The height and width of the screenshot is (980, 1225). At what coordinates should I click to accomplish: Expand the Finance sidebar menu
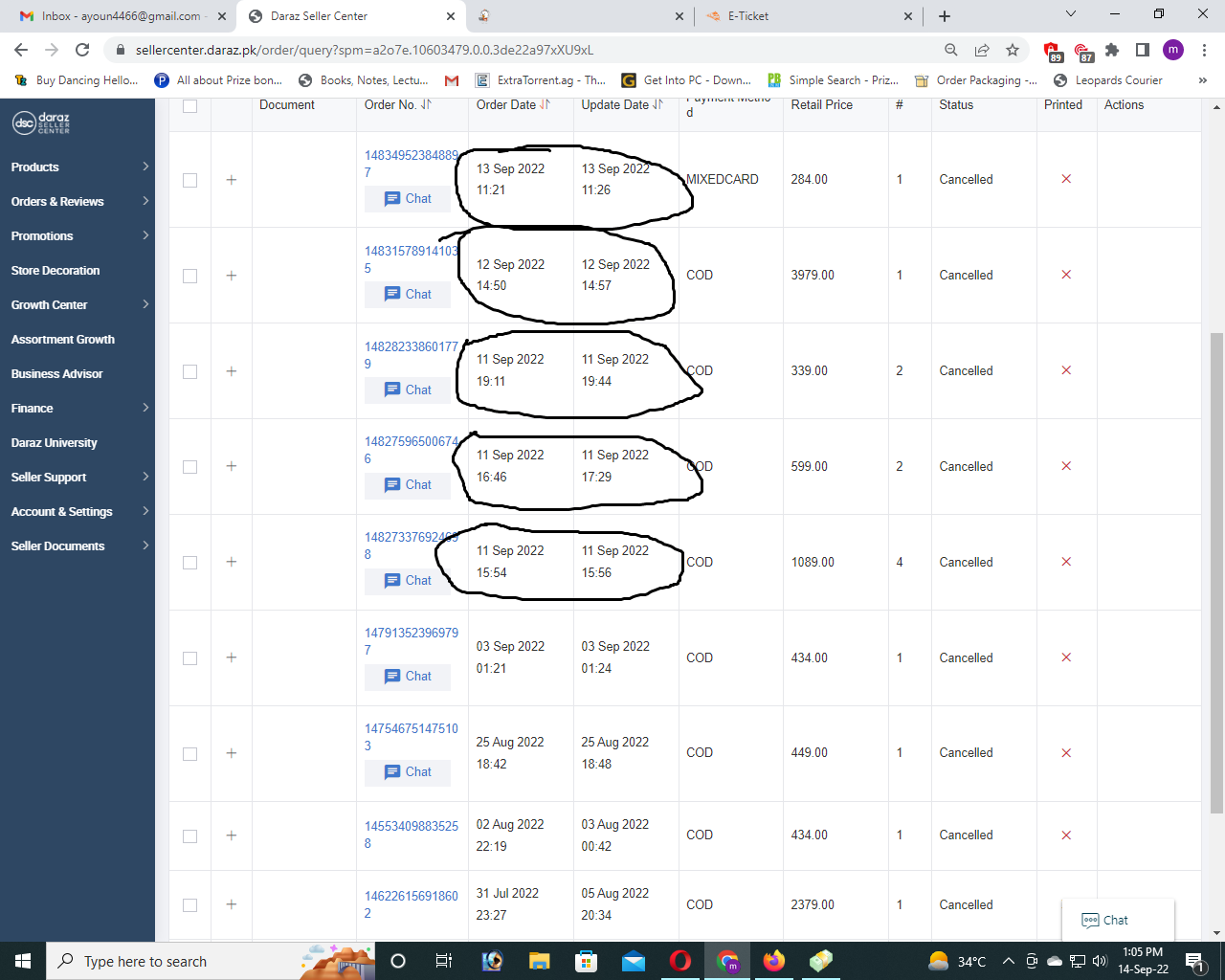tap(78, 408)
